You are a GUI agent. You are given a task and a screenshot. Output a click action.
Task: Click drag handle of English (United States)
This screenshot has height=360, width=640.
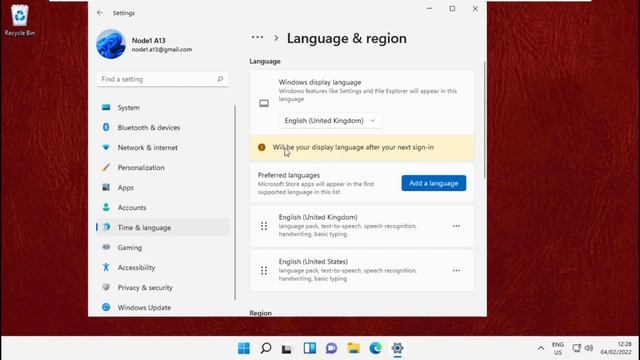264,270
